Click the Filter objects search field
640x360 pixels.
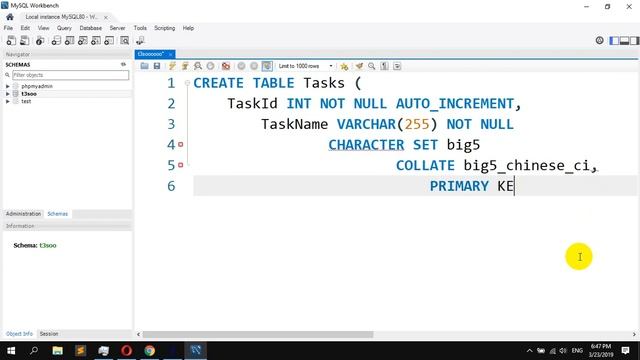point(71,75)
